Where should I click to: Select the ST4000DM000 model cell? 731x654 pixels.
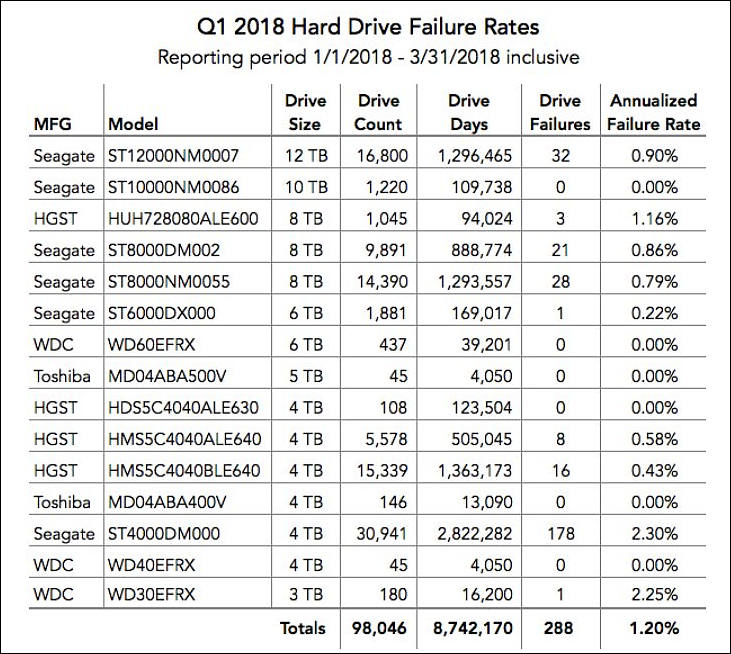pos(164,533)
